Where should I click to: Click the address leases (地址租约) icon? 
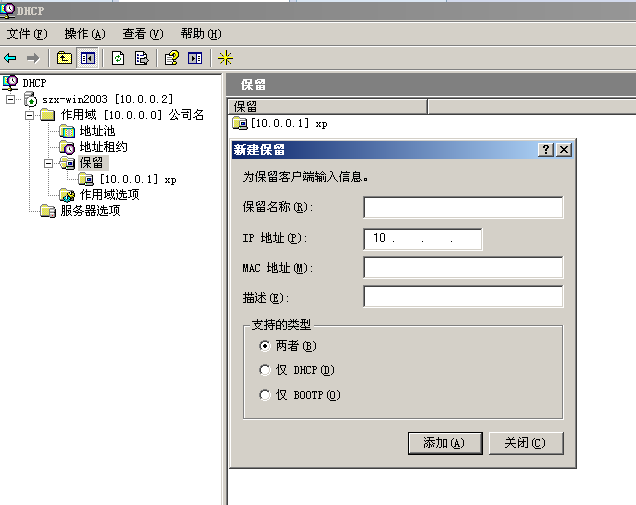click(67, 147)
